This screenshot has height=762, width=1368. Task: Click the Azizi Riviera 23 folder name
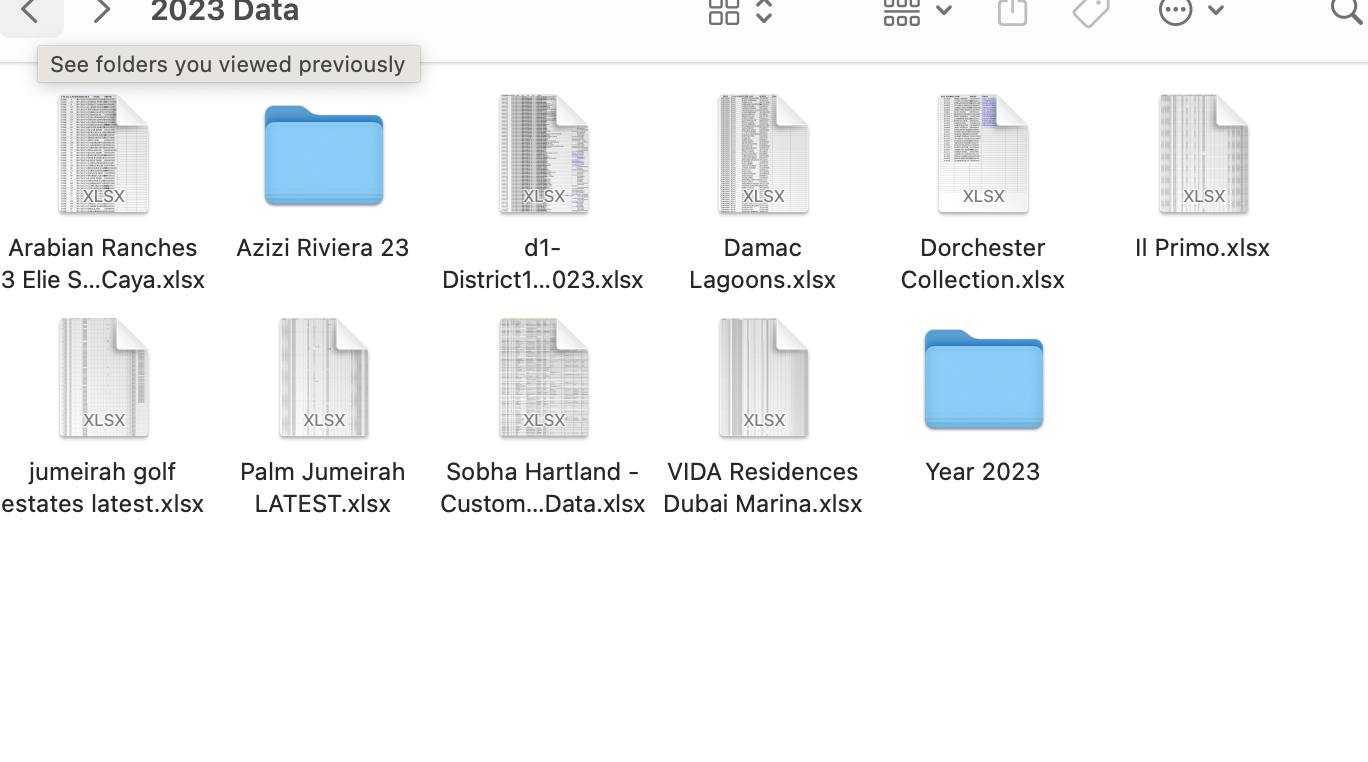point(322,247)
